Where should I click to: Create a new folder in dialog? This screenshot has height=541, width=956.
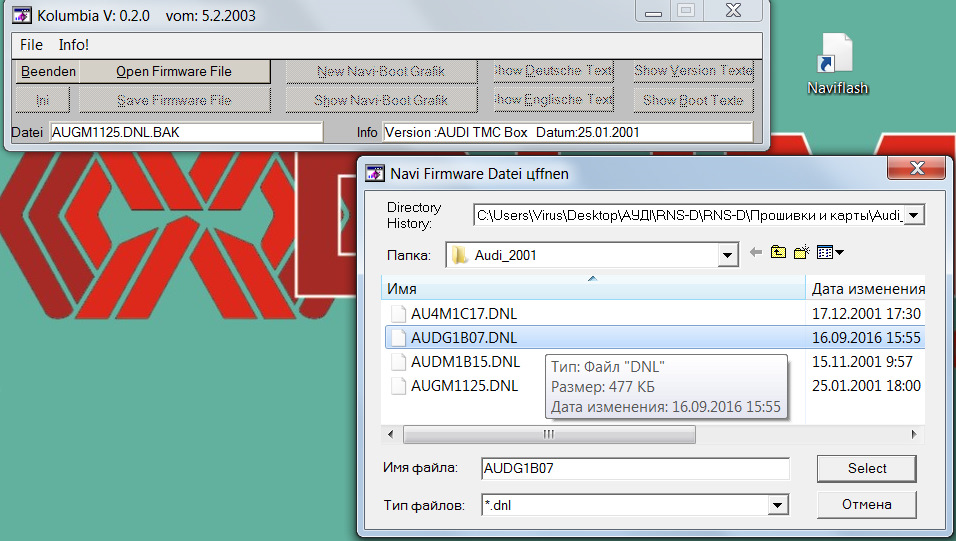pyautogui.click(x=802, y=252)
